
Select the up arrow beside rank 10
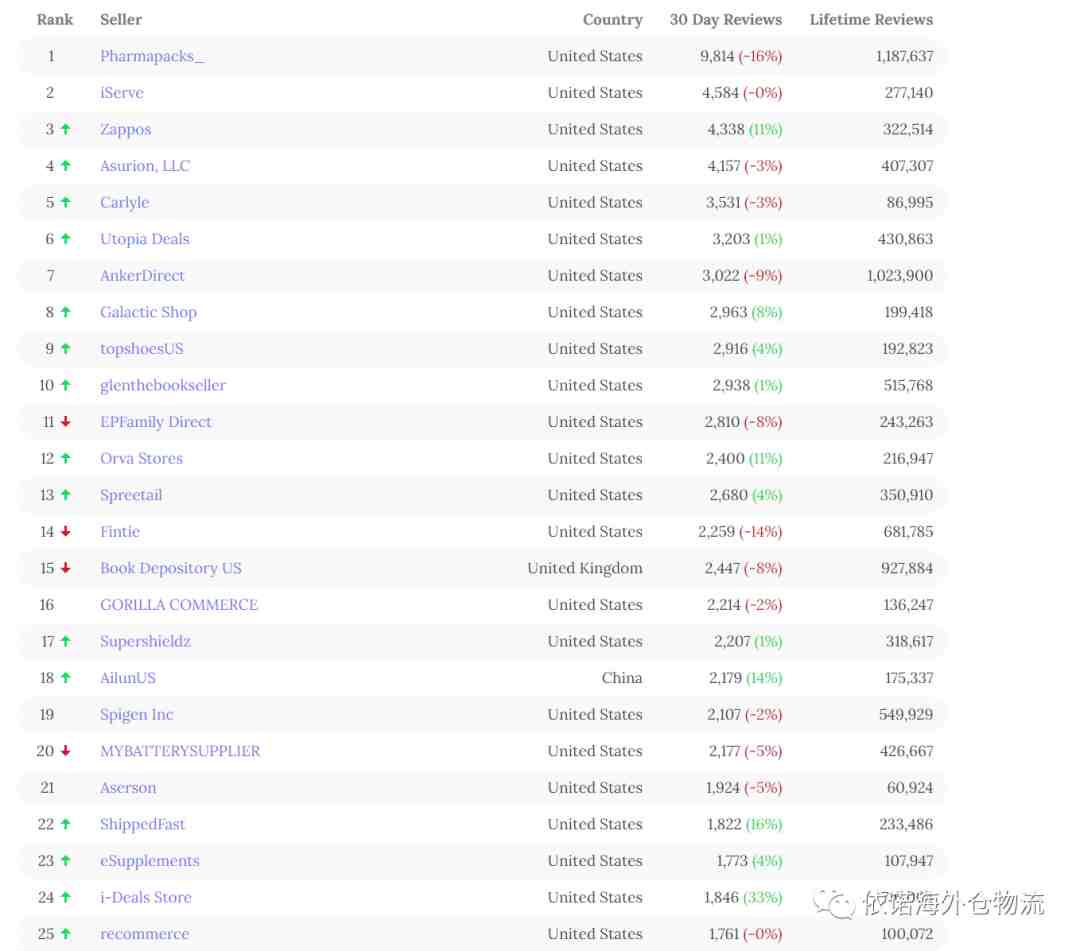65,385
